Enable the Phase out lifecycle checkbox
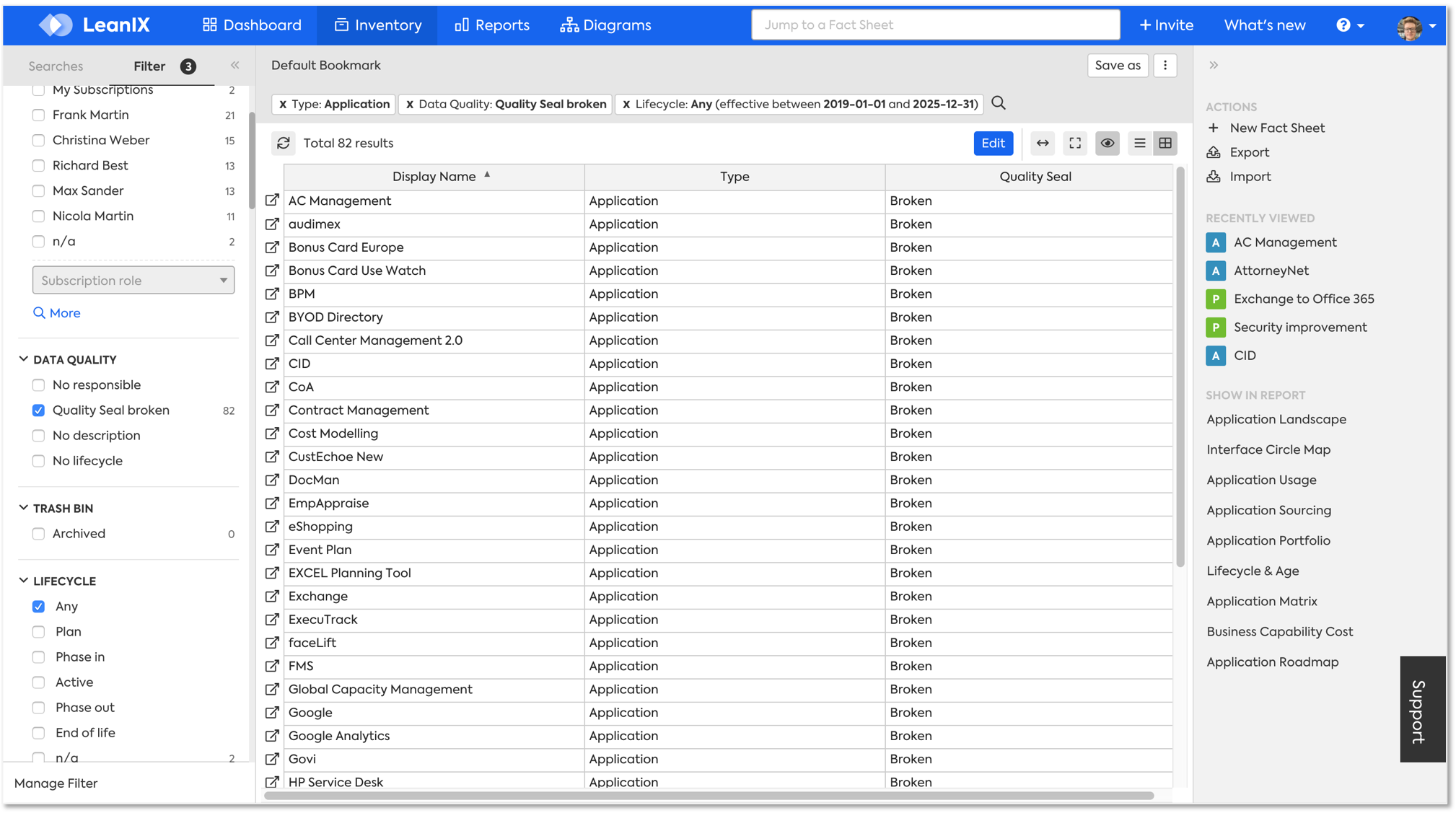Screen dimensions: 1456x813 [x=39, y=707]
